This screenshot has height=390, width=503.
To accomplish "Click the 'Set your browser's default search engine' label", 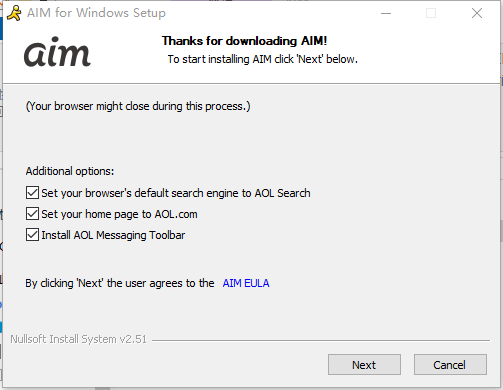I will (176, 193).
